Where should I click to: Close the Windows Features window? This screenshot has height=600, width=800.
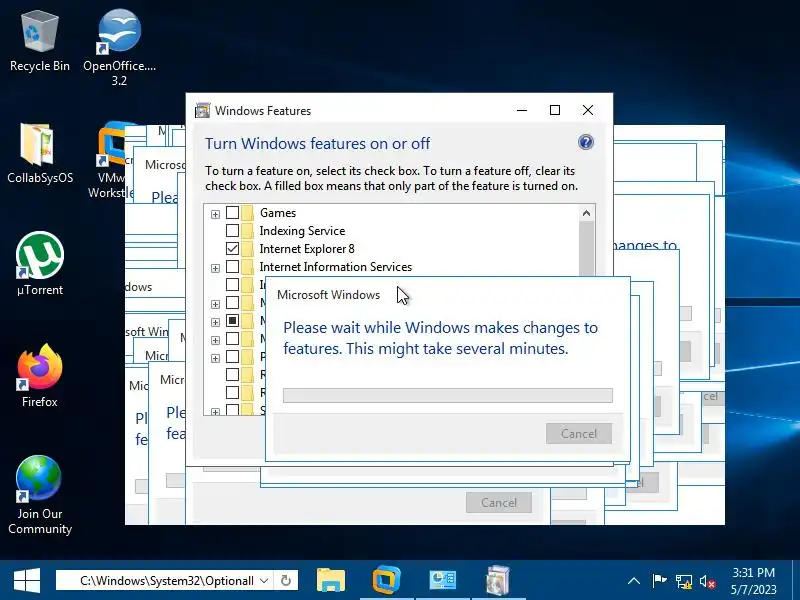coord(588,110)
